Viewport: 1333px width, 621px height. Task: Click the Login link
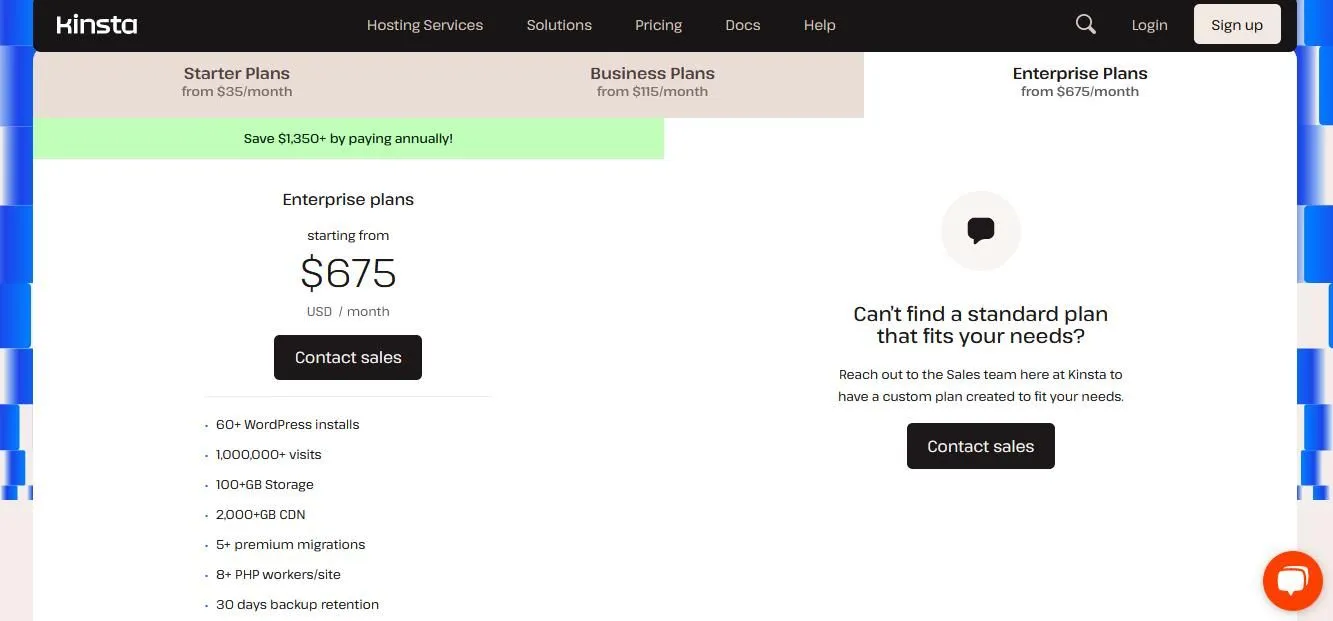(1149, 25)
